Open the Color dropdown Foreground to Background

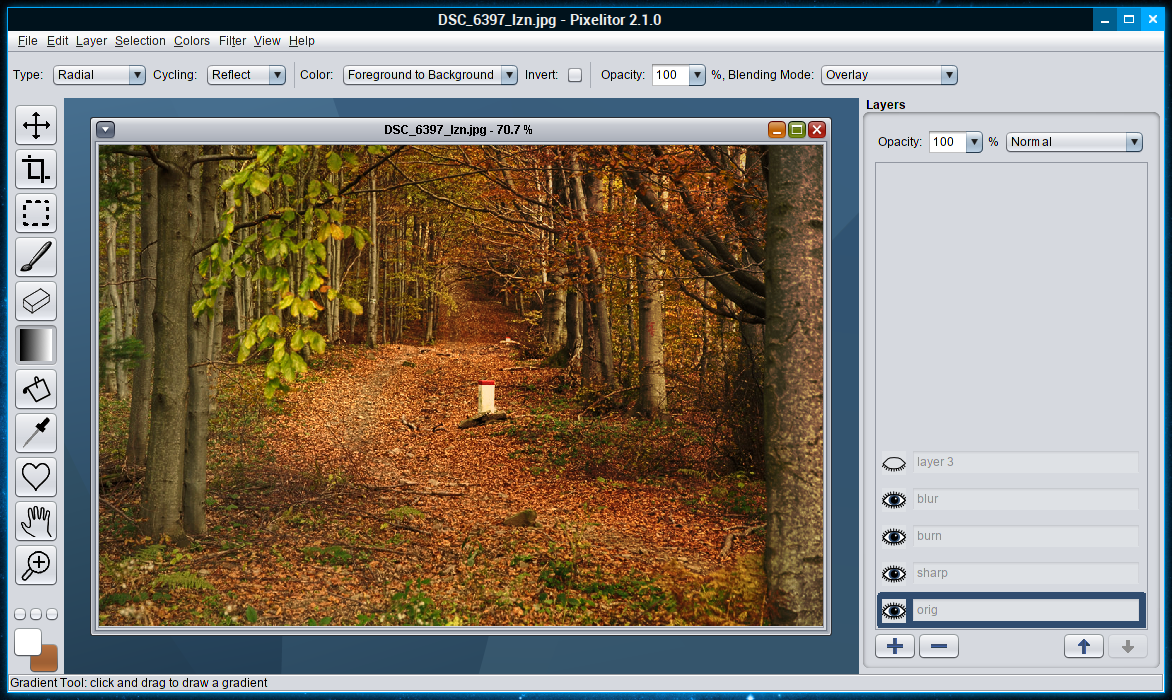[x=430, y=75]
